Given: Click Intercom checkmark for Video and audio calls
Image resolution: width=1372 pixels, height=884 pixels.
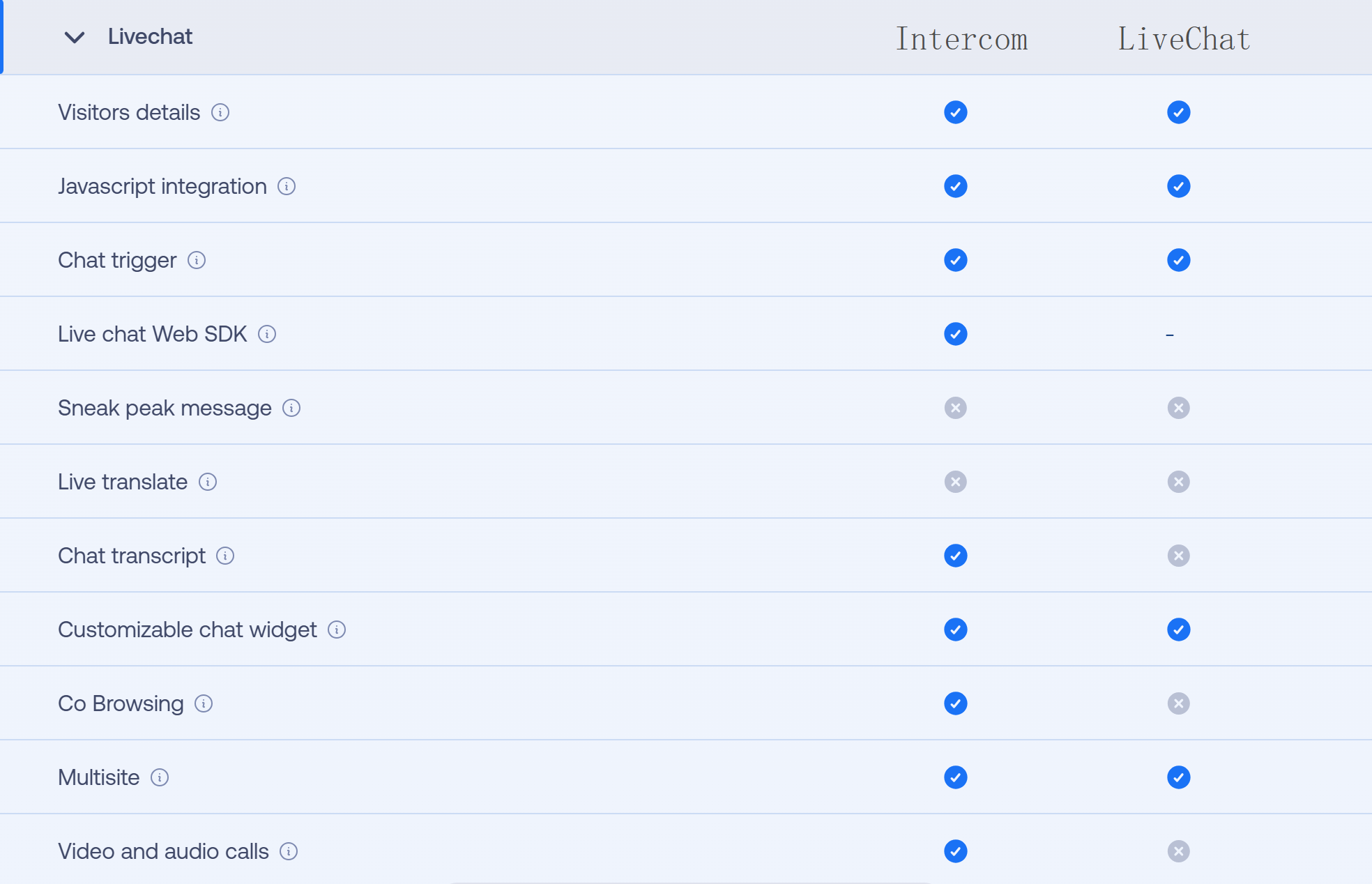Looking at the screenshot, I should [956, 851].
